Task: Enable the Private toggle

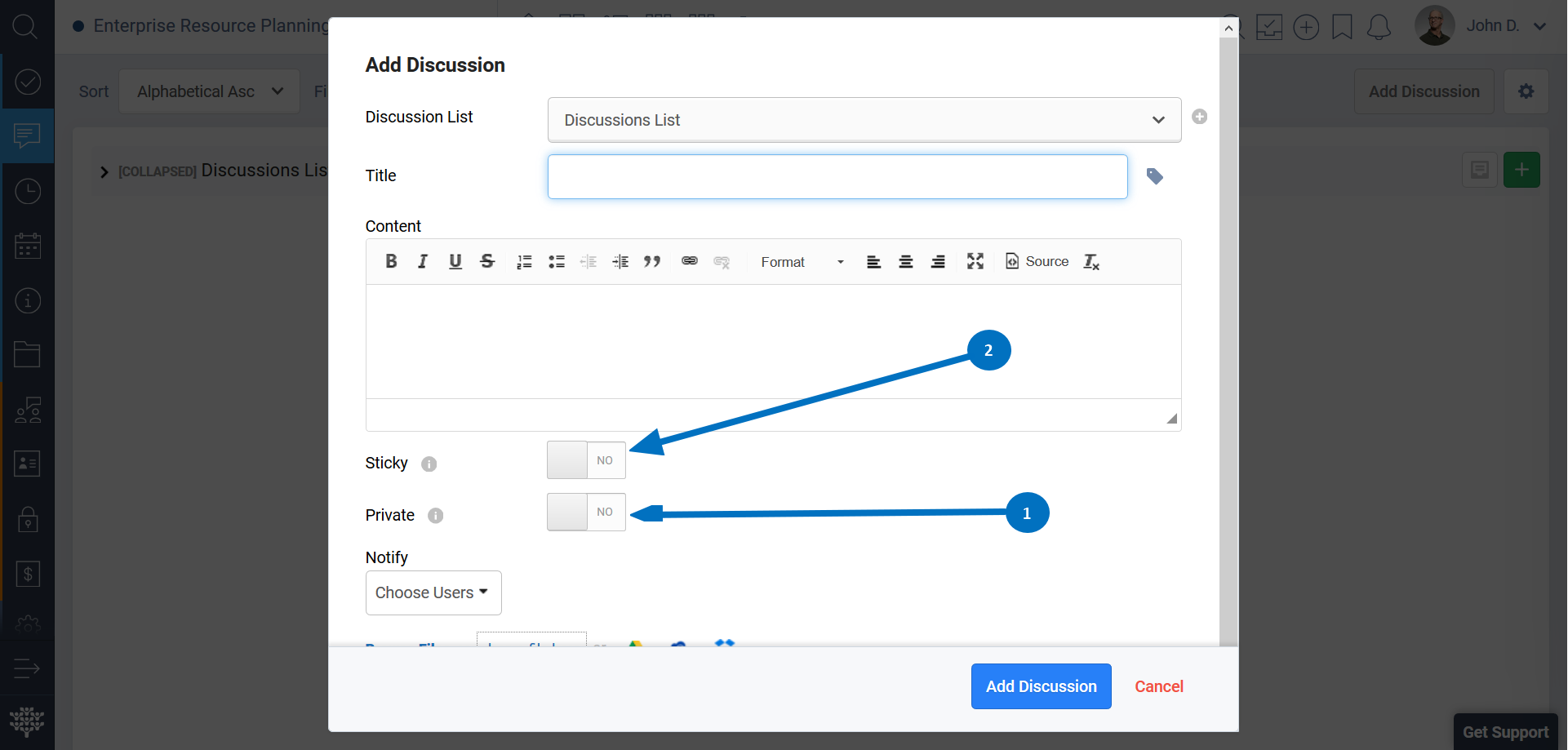Action: click(586, 512)
